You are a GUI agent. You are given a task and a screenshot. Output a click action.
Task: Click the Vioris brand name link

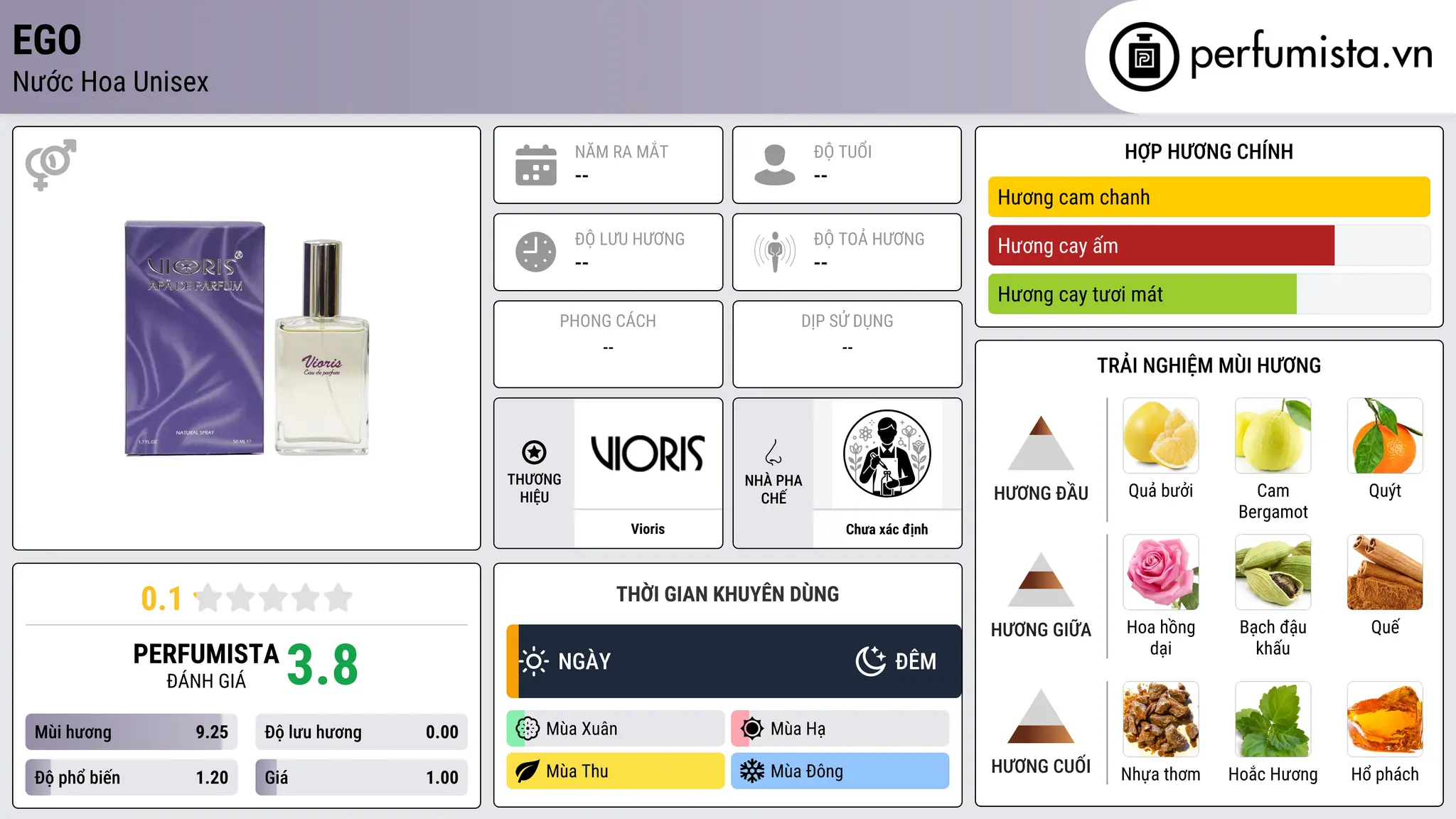pos(648,529)
